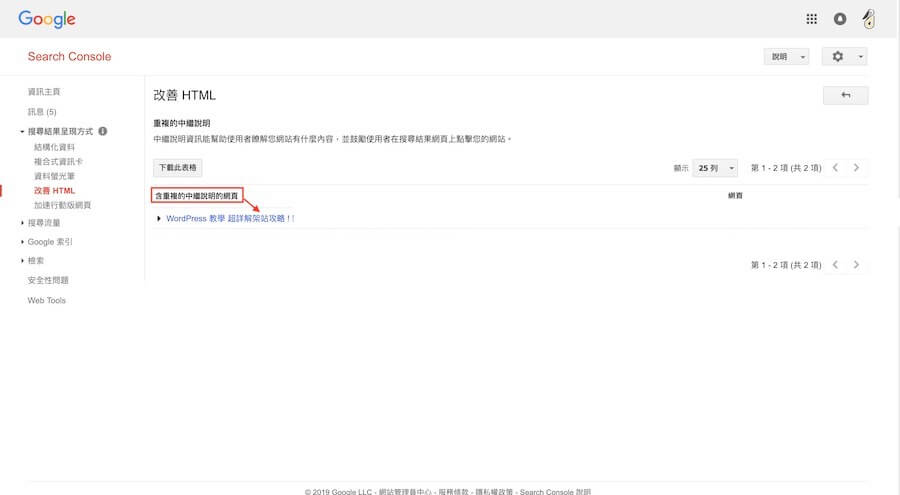Click the Search Console title link
Screen dimensions: 900x495
coord(69,57)
